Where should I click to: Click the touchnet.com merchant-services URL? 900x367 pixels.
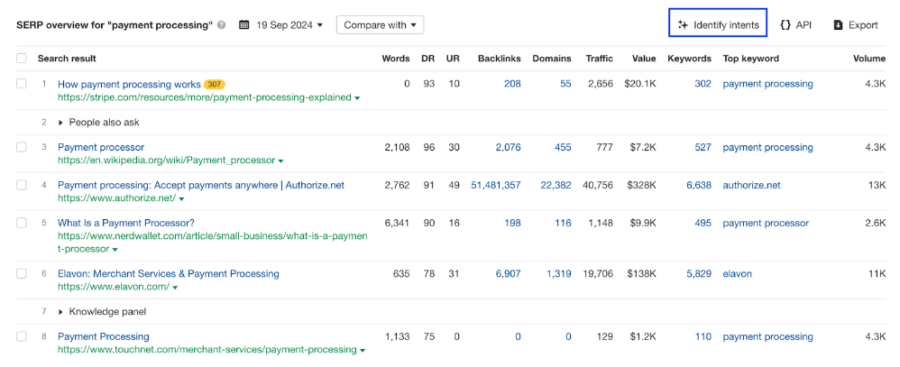click(x=207, y=350)
